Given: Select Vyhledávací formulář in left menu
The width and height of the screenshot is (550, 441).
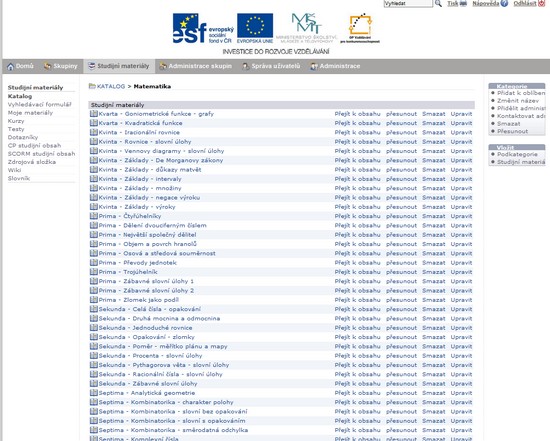Looking at the screenshot, I should pos(39,105).
